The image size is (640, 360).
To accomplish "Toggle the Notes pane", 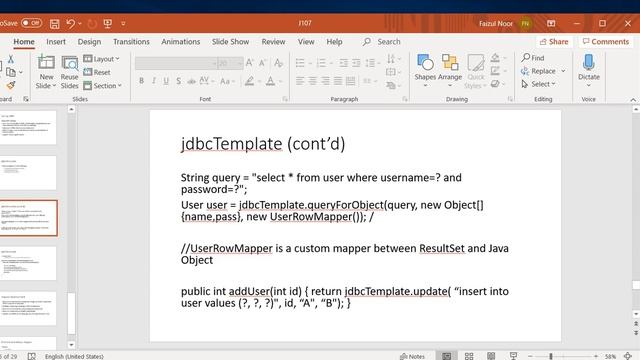I will 412,356.
